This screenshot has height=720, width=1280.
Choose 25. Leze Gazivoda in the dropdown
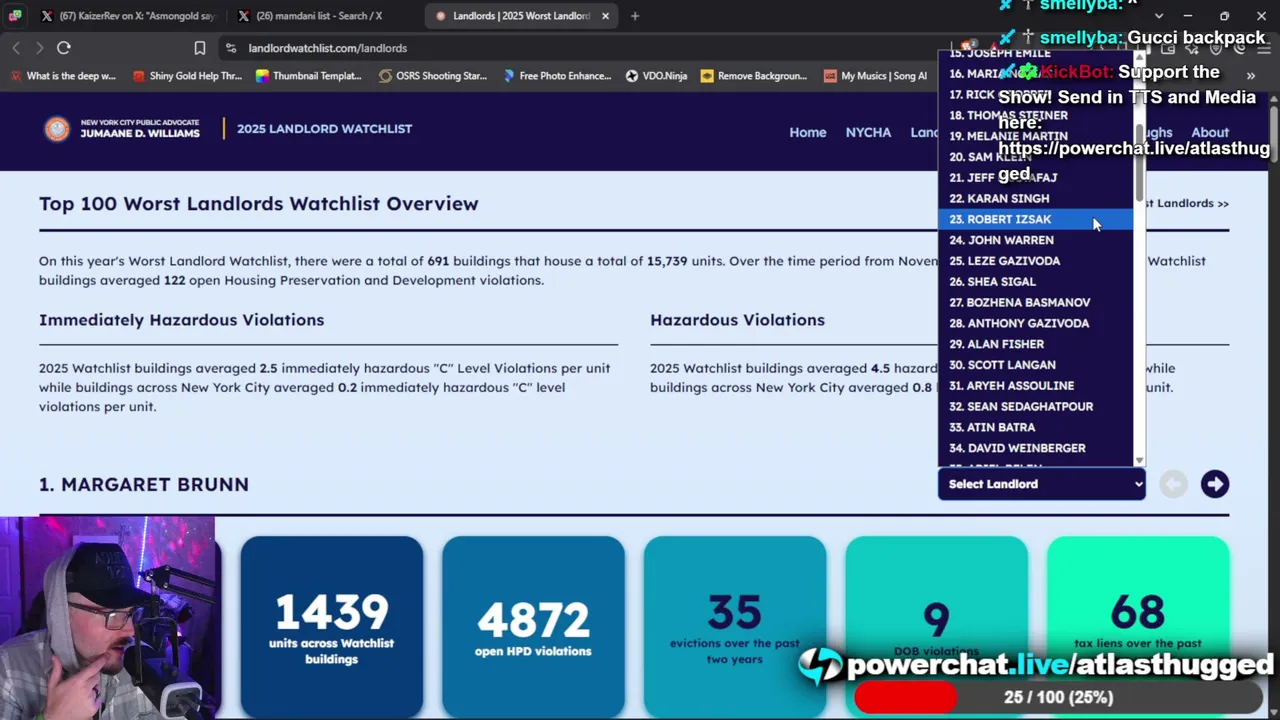click(1035, 261)
